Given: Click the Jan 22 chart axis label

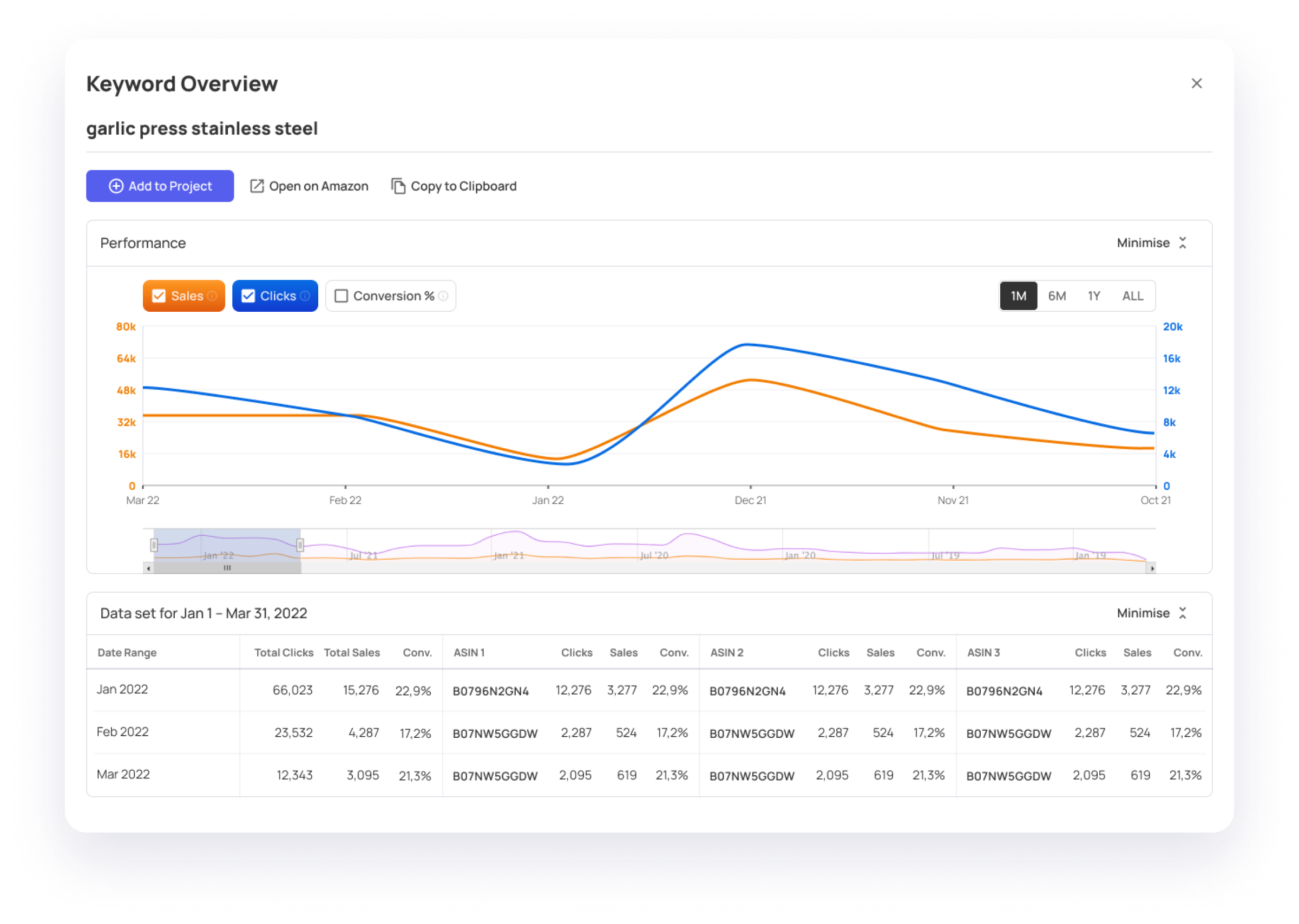Looking at the screenshot, I should click(548, 500).
